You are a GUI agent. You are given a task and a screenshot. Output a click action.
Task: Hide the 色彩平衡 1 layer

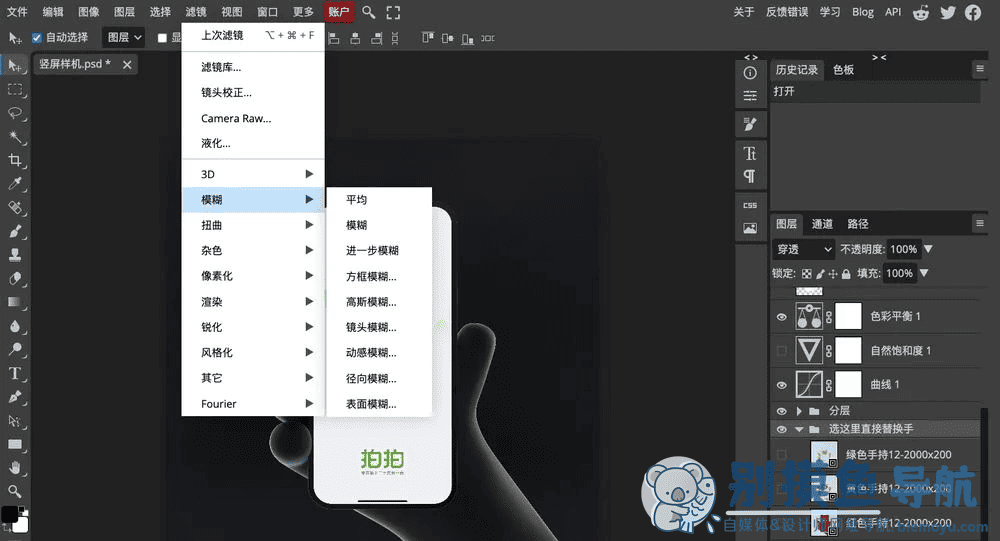[781, 316]
